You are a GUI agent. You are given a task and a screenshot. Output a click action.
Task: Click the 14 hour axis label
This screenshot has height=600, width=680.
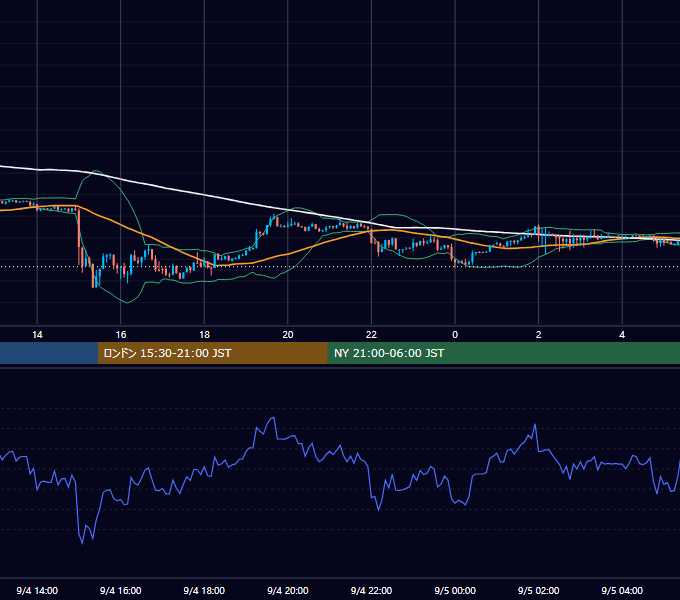37,335
